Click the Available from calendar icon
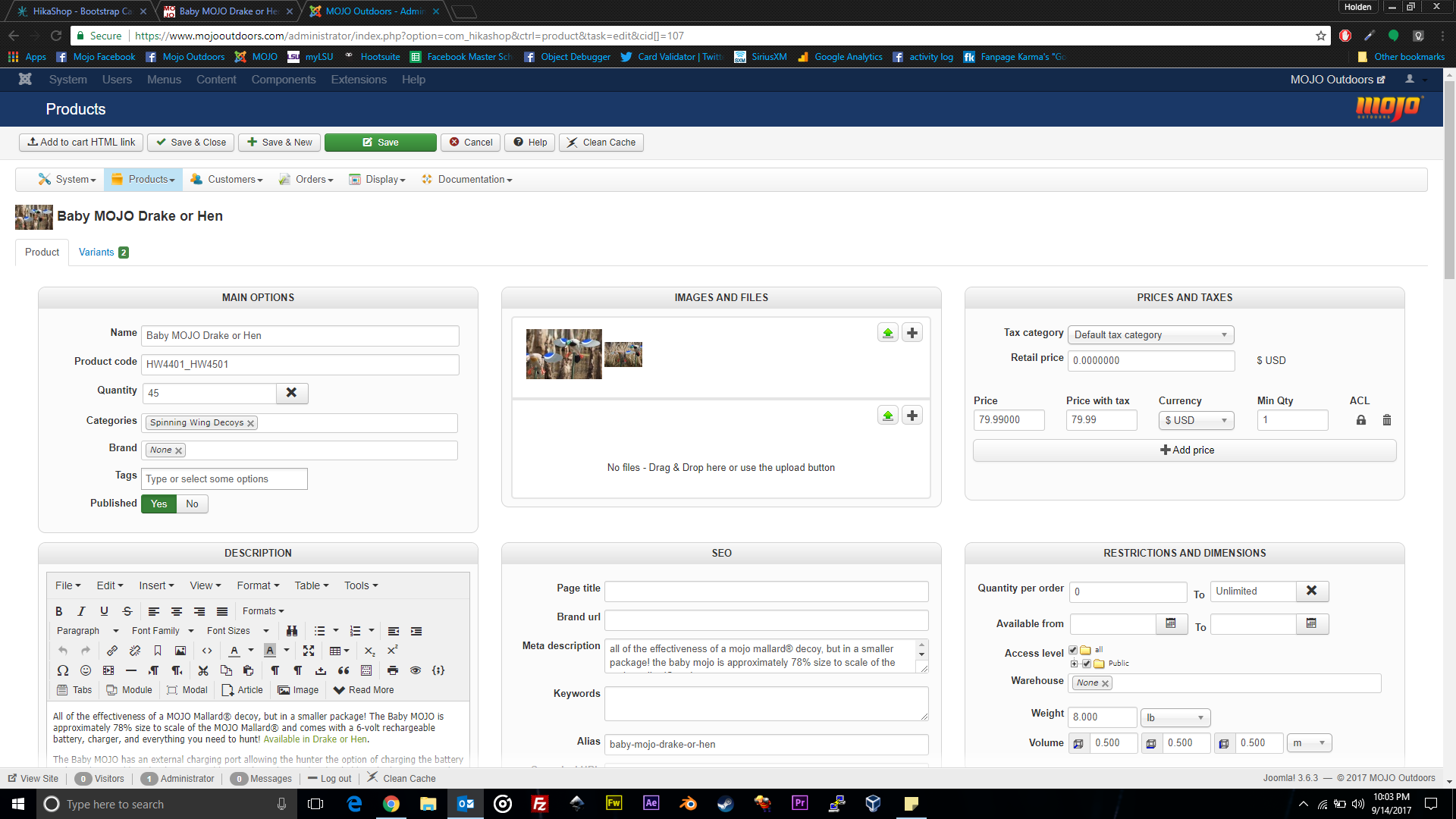Viewport: 1456px width, 819px height. point(1171,623)
